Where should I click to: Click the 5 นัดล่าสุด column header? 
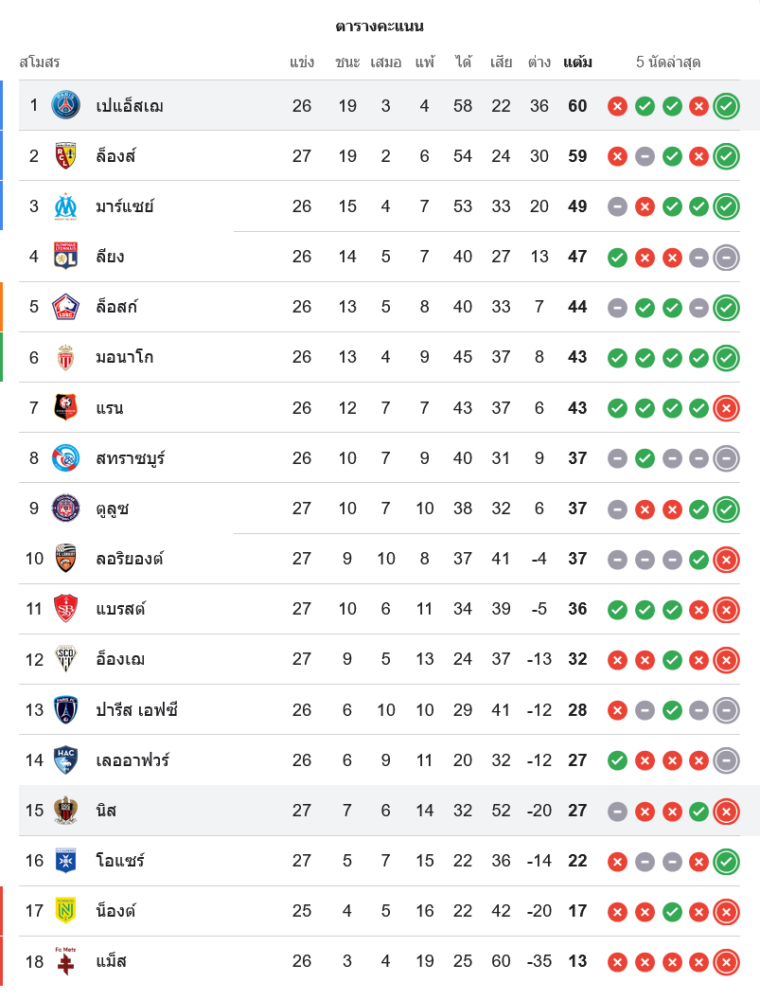pyautogui.click(x=668, y=62)
